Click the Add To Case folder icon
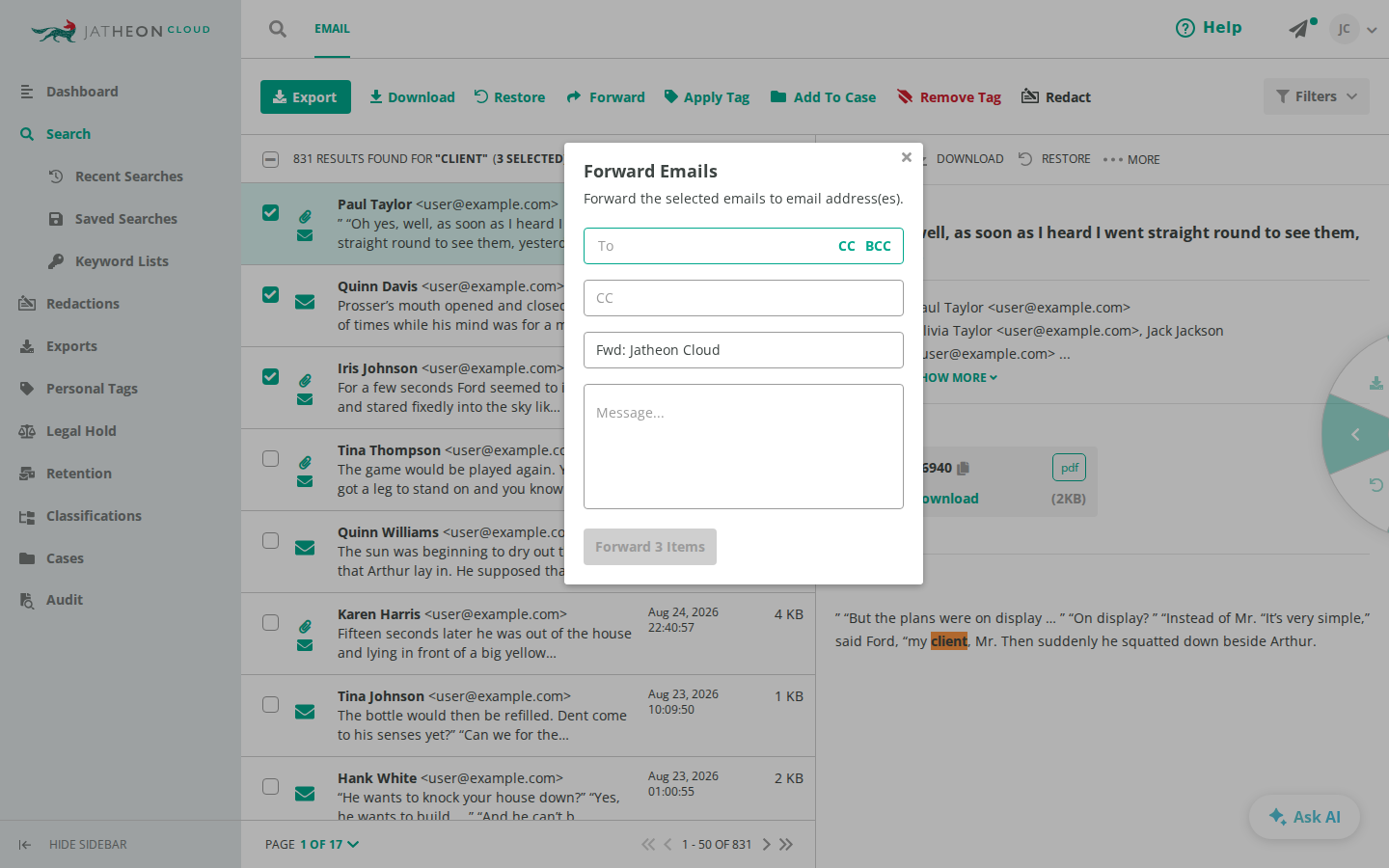The image size is (1389, 868). (x=778, y=96)
